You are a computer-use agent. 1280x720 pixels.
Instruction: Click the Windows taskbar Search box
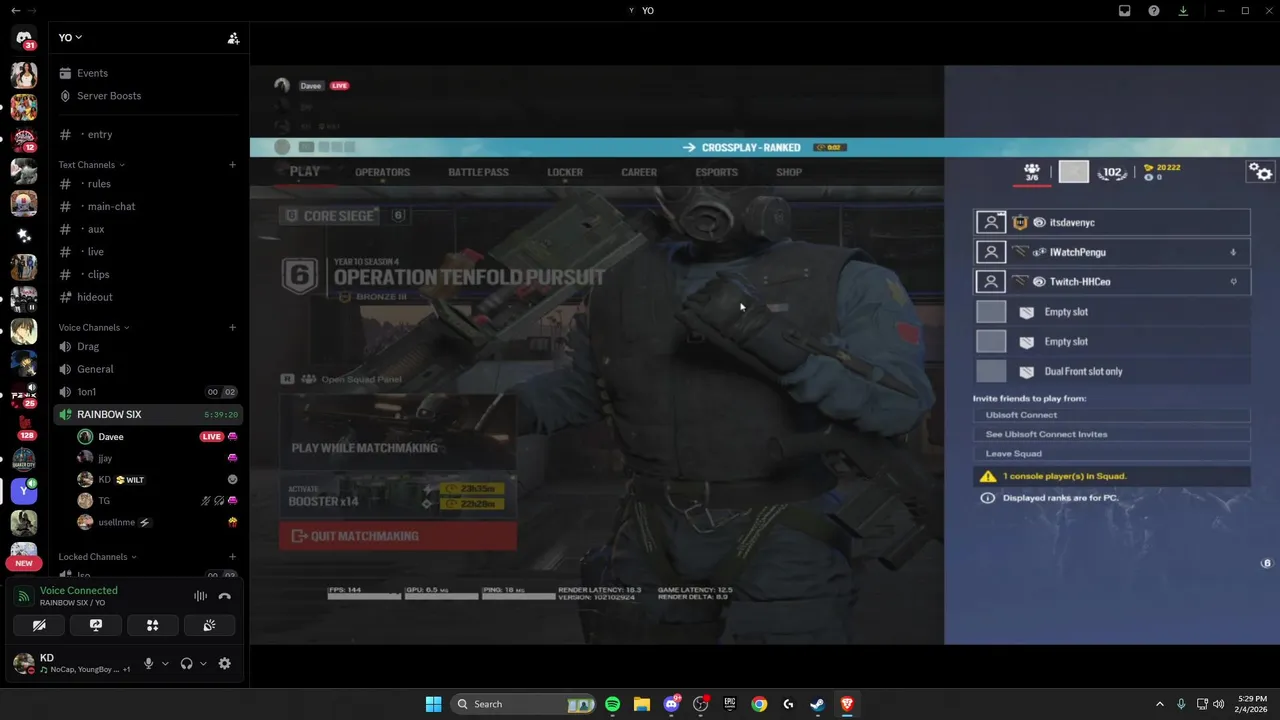coord(523,704)
